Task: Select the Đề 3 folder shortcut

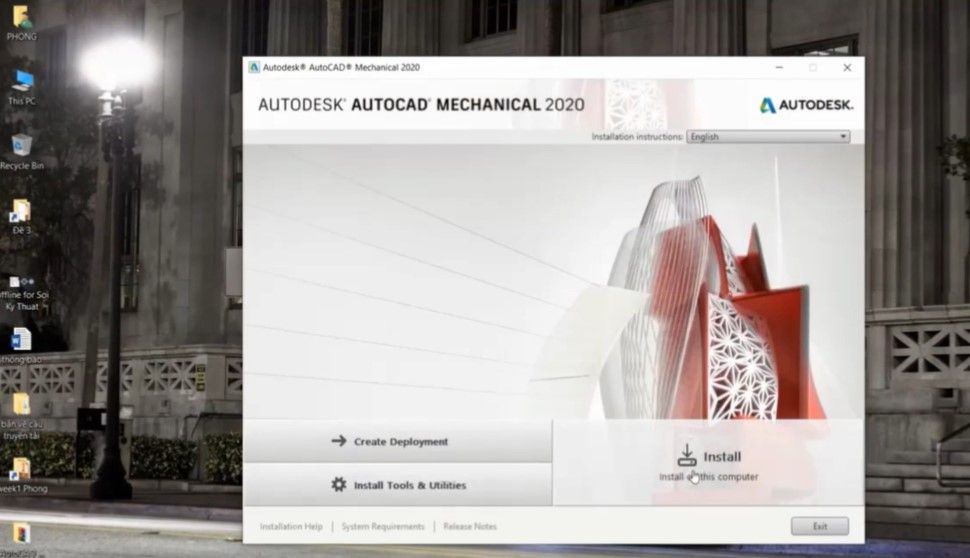Action: click(22, 217)
